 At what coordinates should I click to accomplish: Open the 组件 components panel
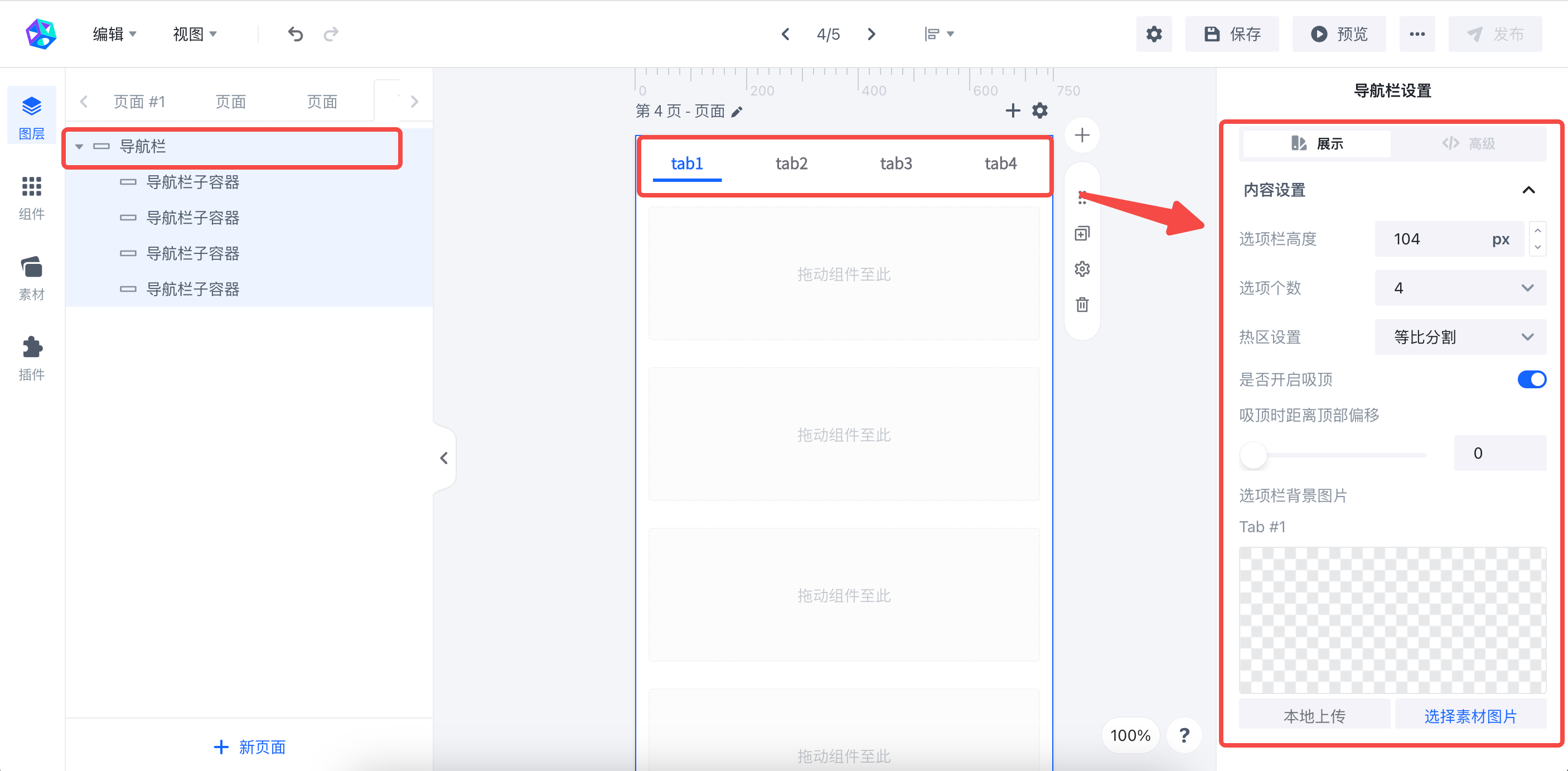pos(32,197)
